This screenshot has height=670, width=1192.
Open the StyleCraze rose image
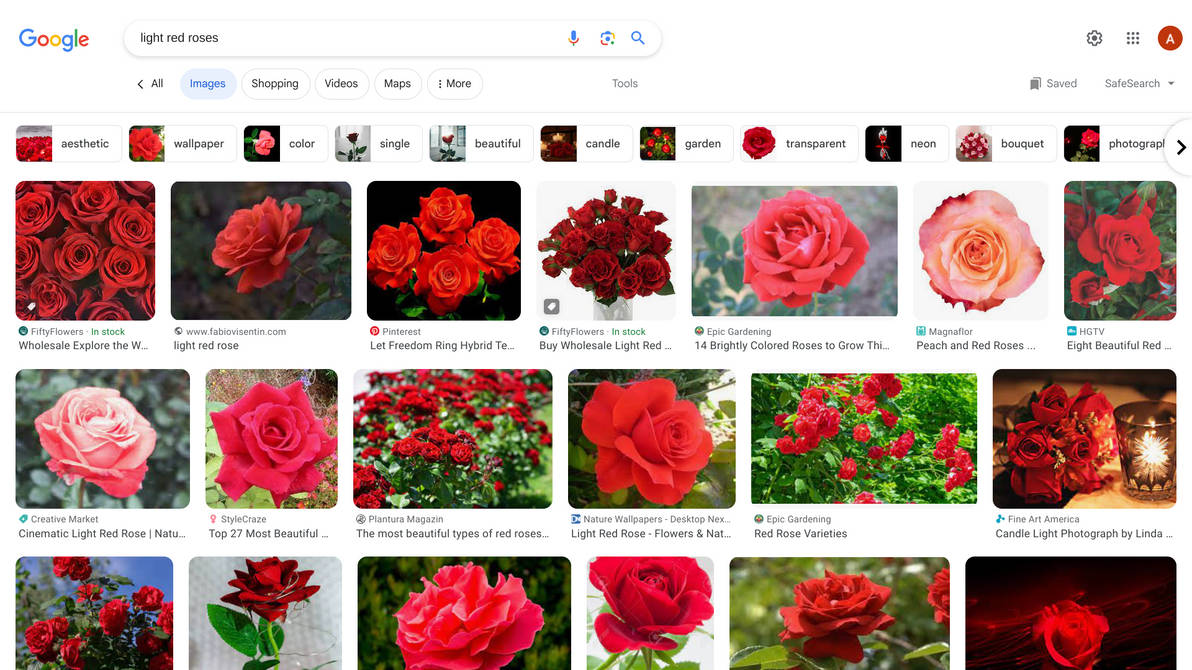[x=271, y=439]
